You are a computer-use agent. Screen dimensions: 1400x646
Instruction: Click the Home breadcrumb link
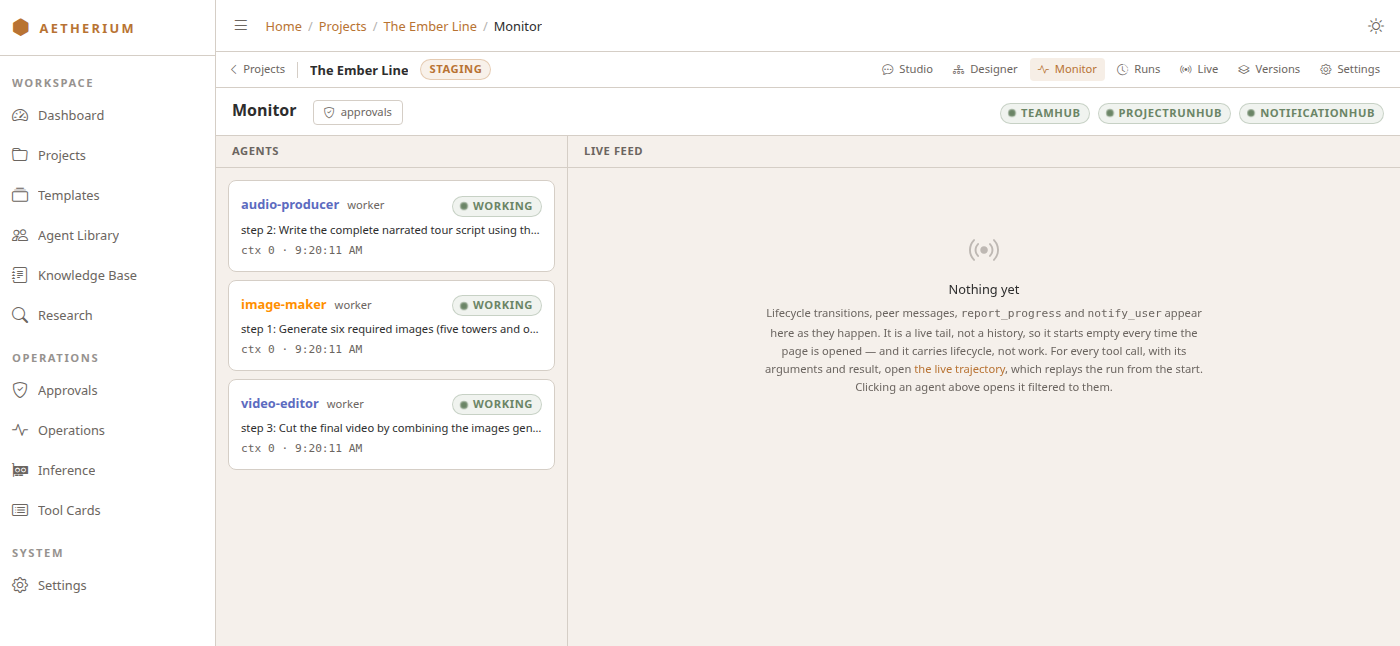point(283,26)
